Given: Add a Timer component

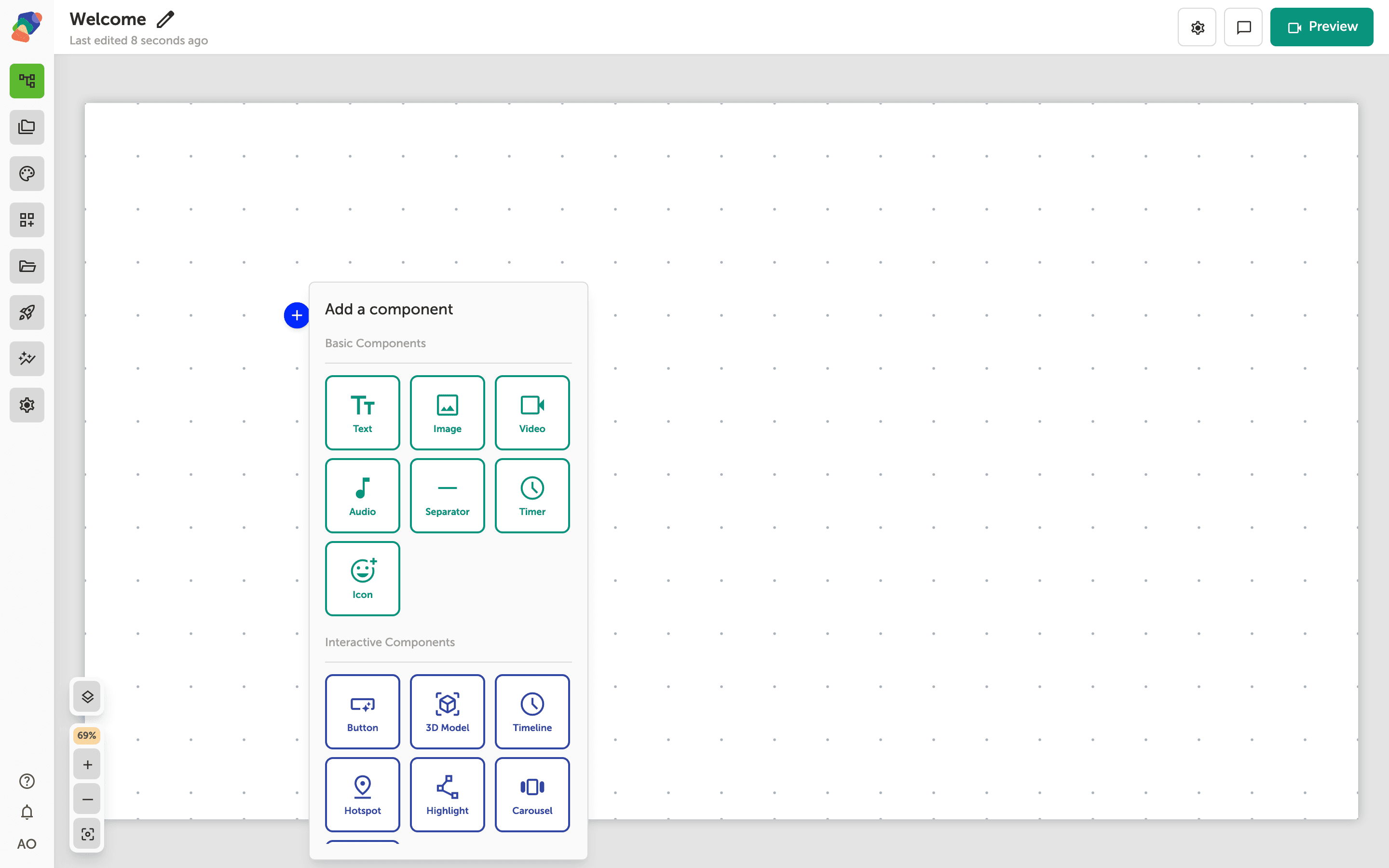Looking at the screenshot, I should (x=532, y=496).
